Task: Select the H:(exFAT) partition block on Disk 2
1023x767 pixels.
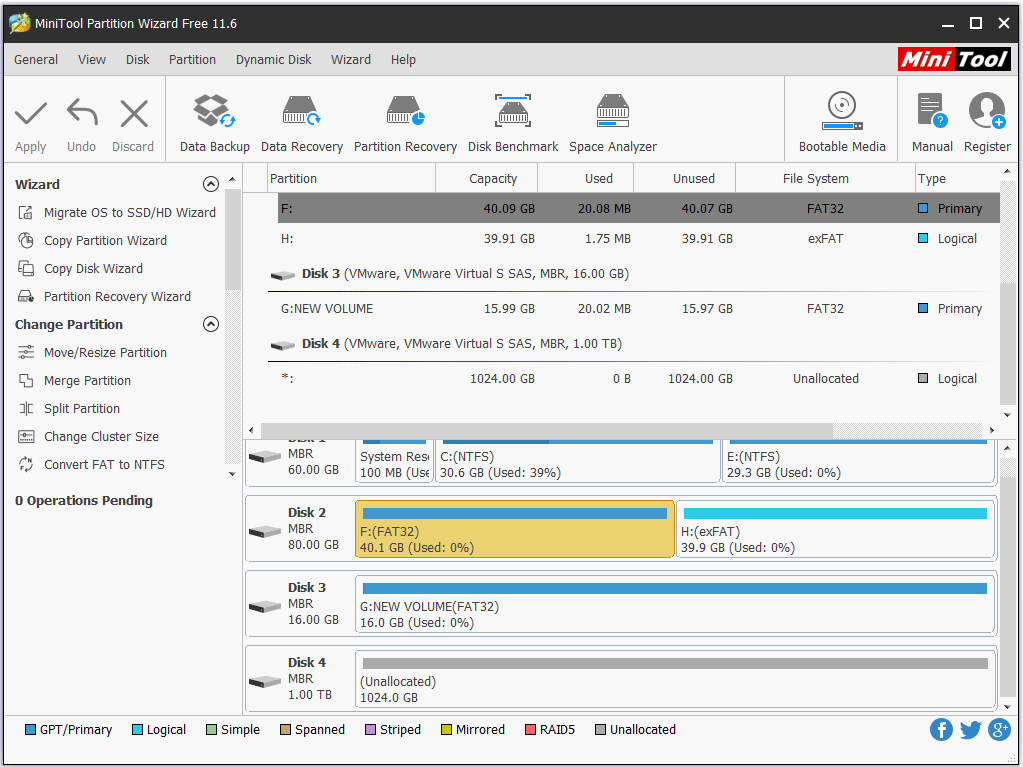Action: [836, 529]
